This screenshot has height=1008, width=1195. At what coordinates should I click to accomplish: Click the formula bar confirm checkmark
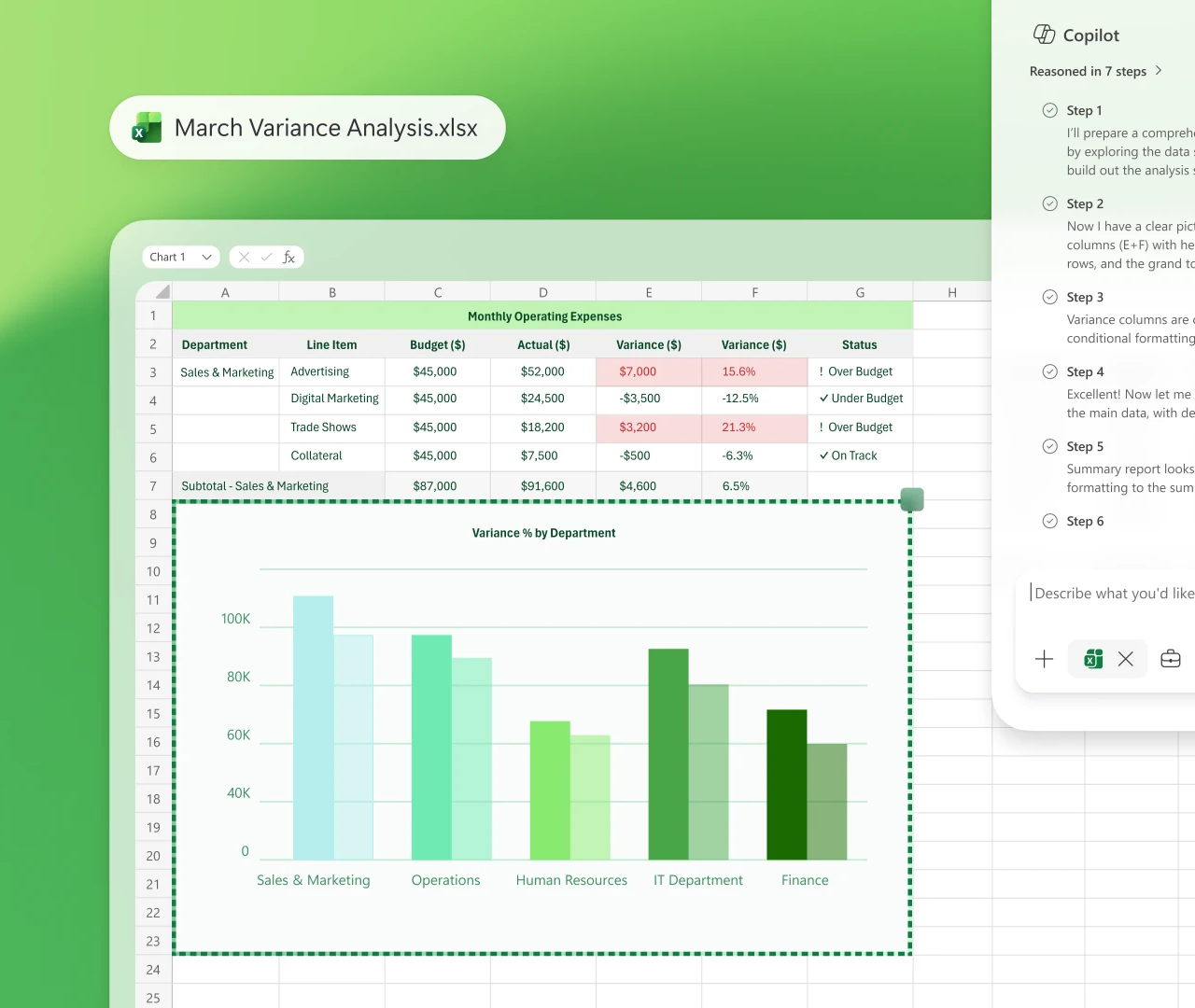267,257
